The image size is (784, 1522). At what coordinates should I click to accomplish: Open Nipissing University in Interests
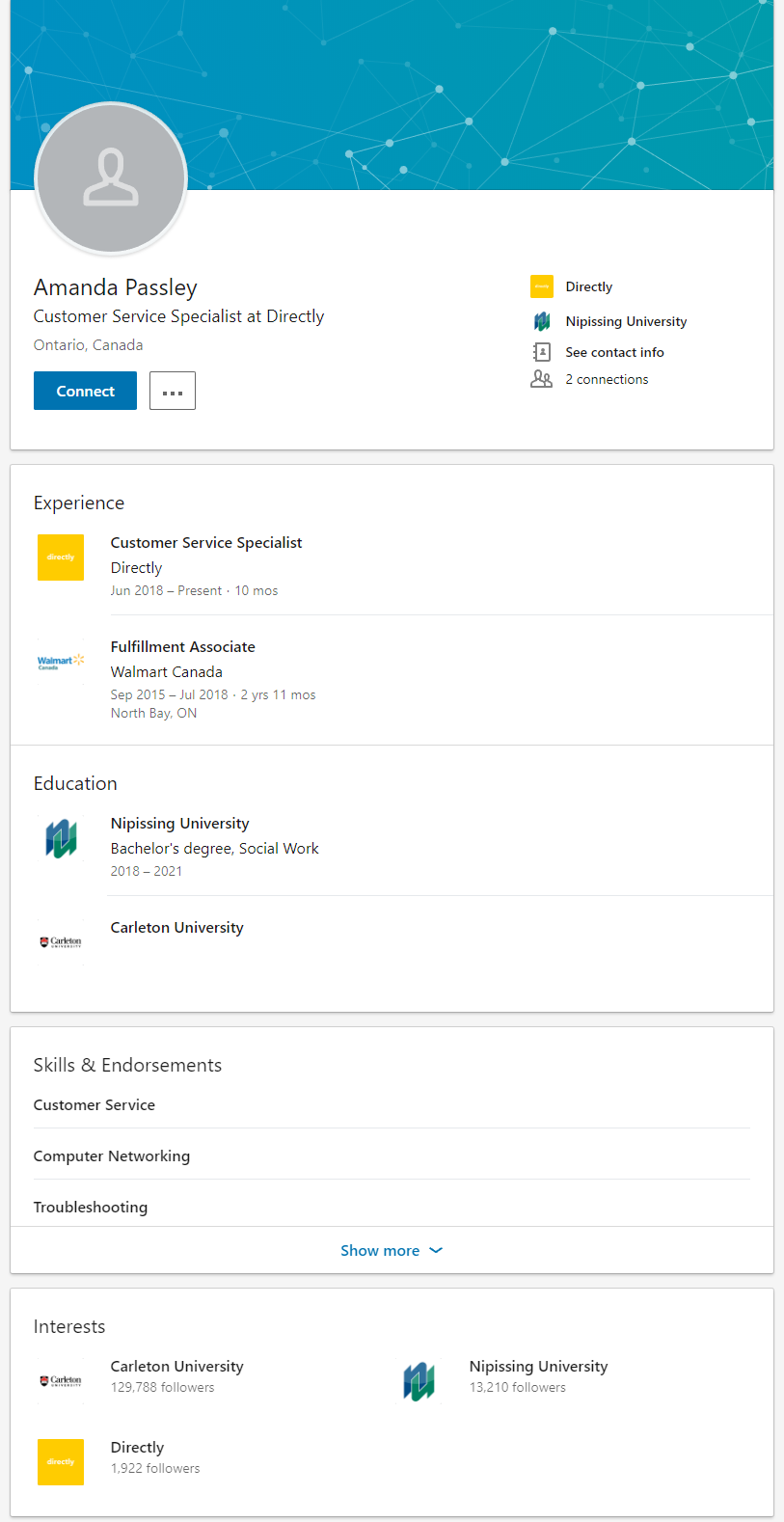tap(539, 1367)
